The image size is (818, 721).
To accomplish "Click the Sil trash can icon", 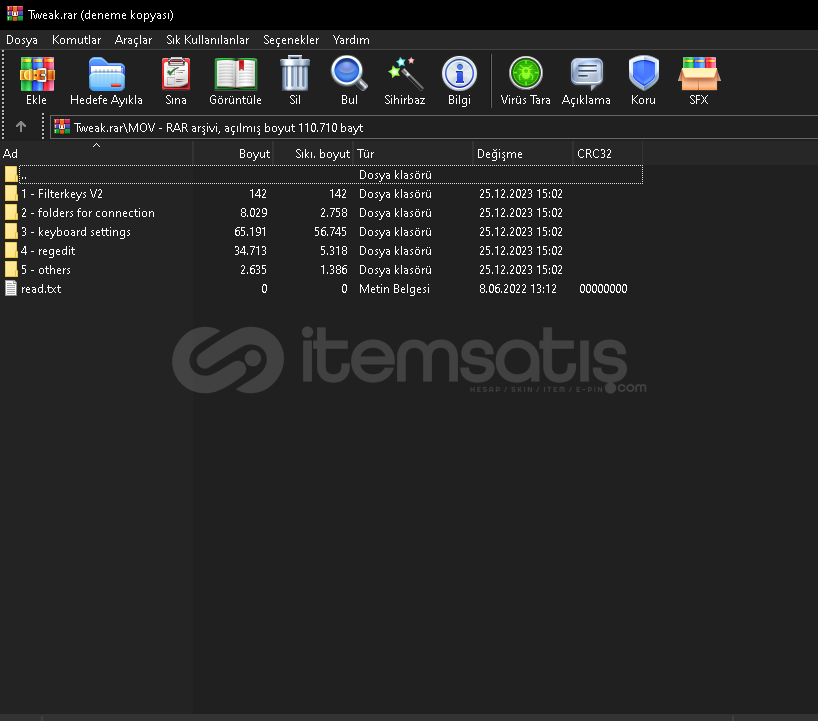I will tap(295, 81).
